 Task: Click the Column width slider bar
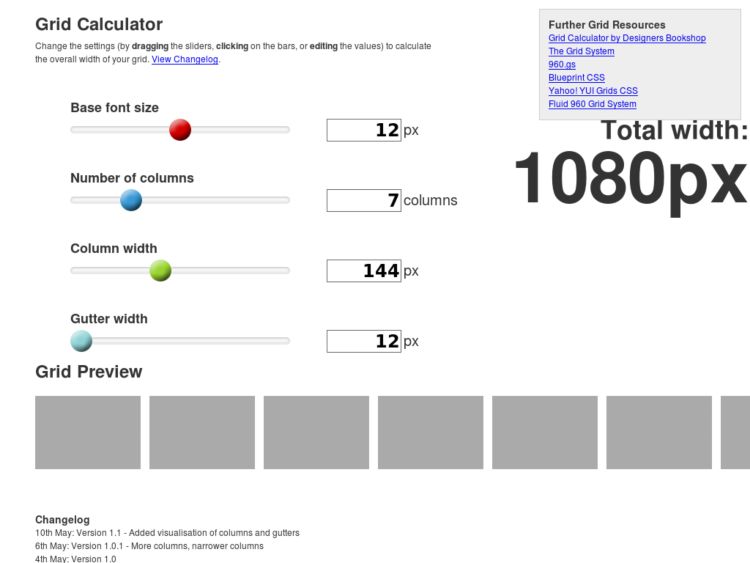[x=180, y=270]
